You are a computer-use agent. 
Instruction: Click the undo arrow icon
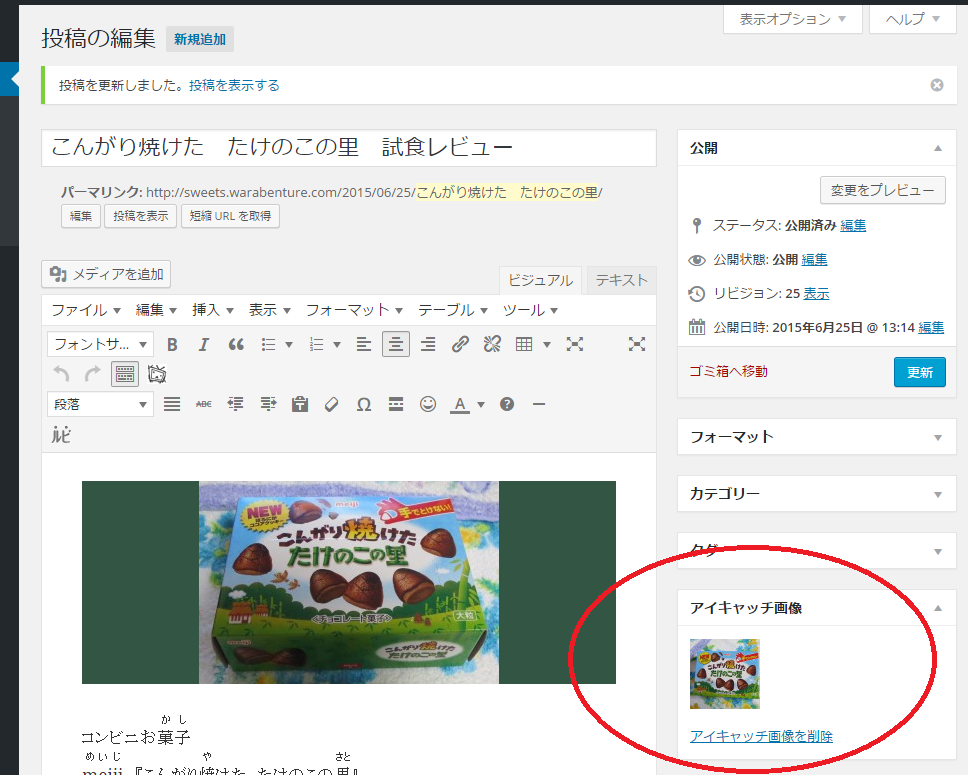pyautogui.click(x=61, y=374)
